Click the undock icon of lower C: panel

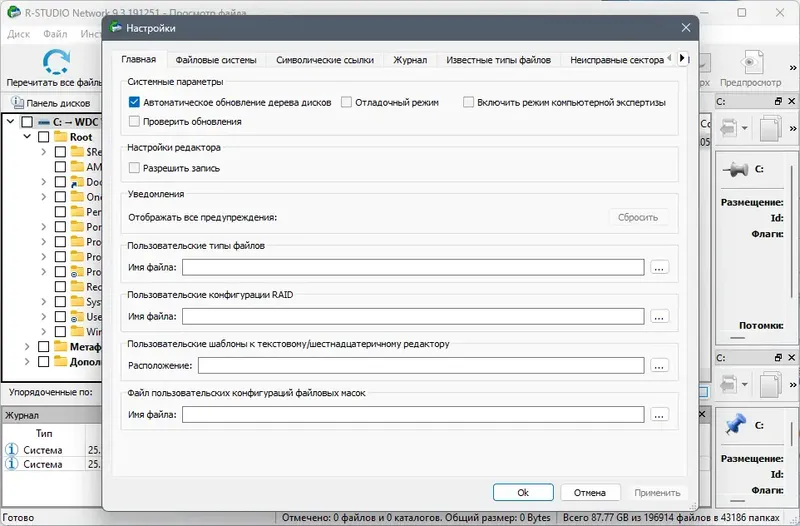[x=778, y=358]
